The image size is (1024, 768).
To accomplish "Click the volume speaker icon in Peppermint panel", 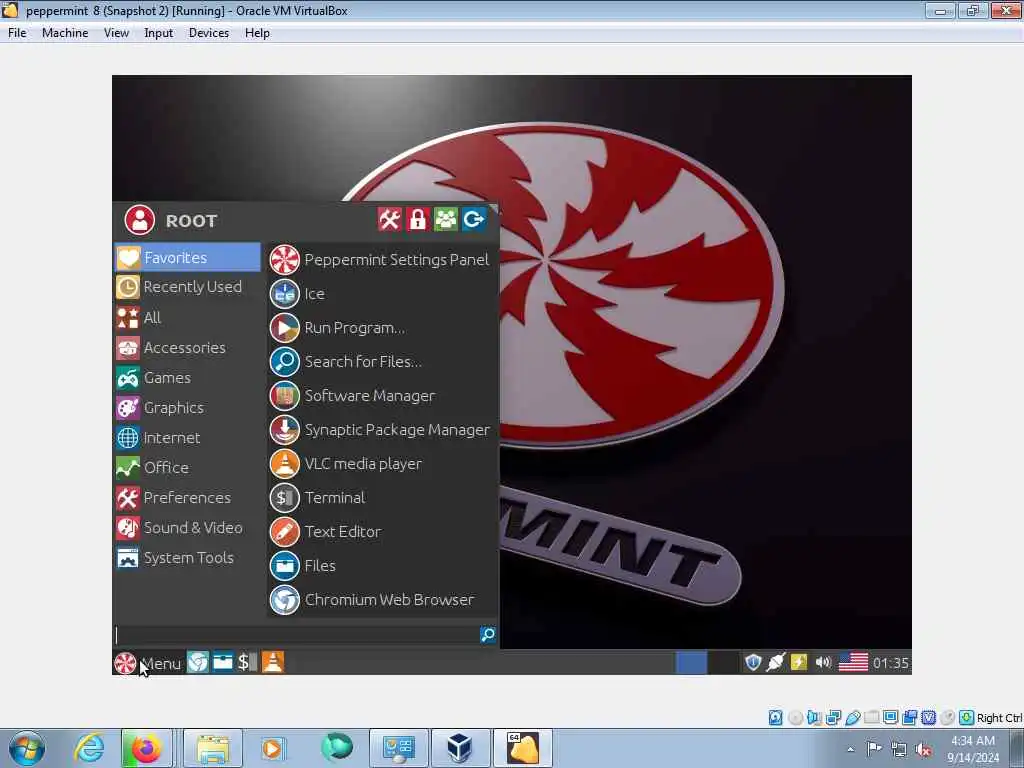I will [x=823, y=662].
